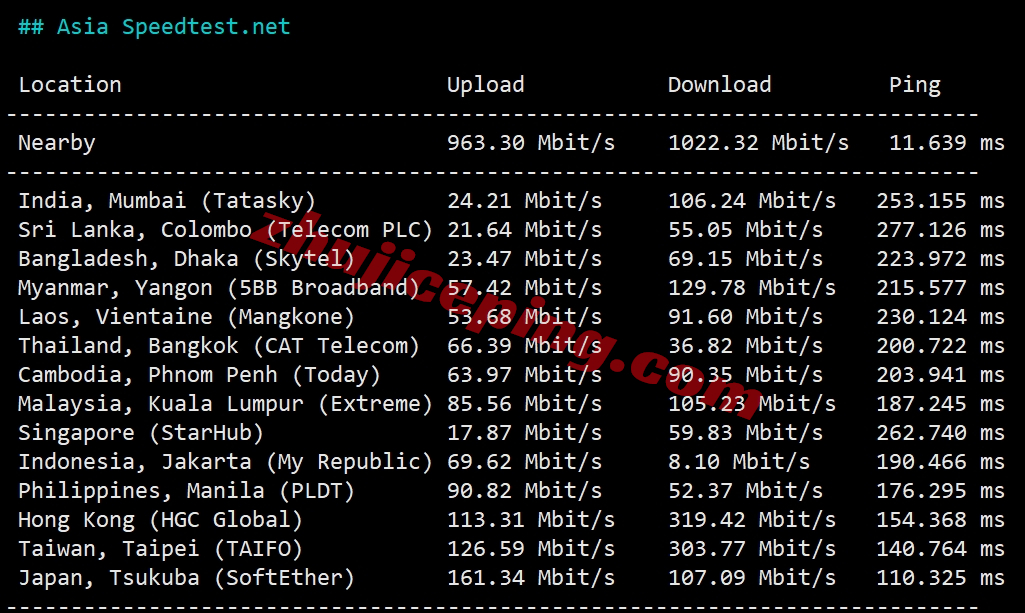Click Singapore download 59.83 Mbit/s
The width and height of the screenshot is (1025, 613).
[x=745, y=433]
